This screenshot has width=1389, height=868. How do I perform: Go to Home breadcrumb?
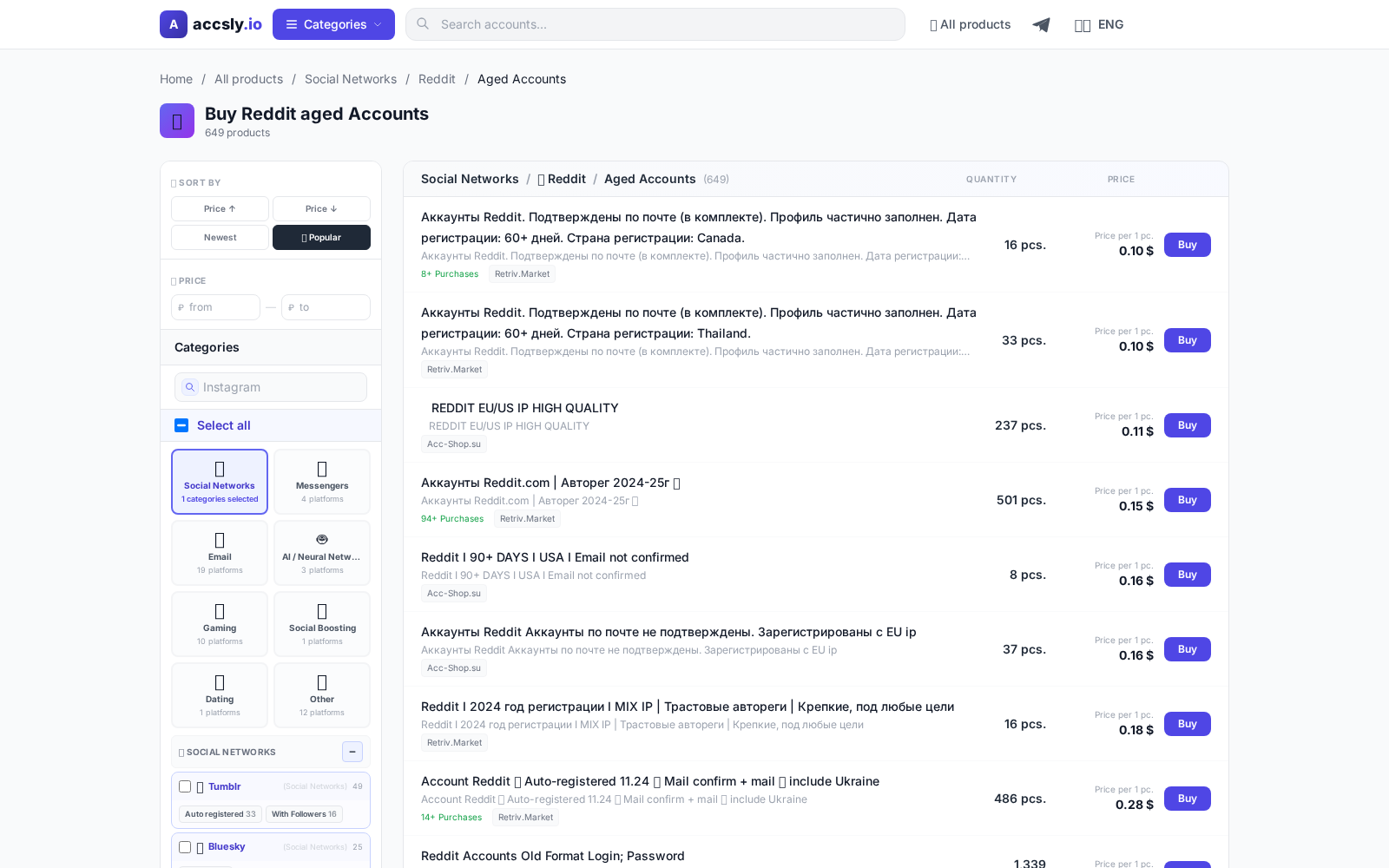176,79
